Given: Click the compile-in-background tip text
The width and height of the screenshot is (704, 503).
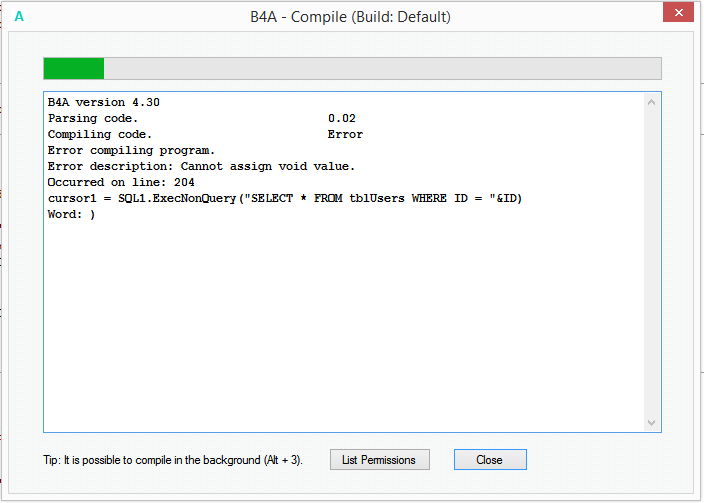Looking at the screenshot, I should (x=173, y=460).
